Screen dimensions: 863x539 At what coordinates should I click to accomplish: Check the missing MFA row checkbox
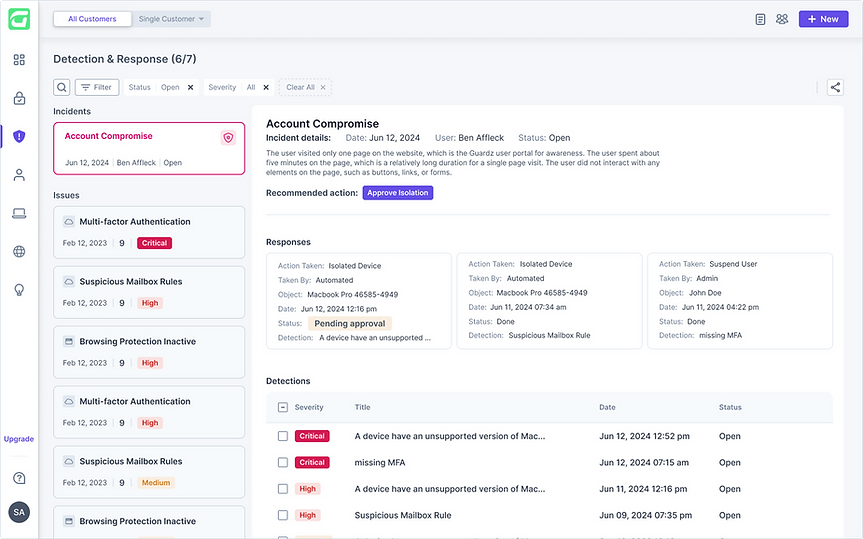point(283,463)
